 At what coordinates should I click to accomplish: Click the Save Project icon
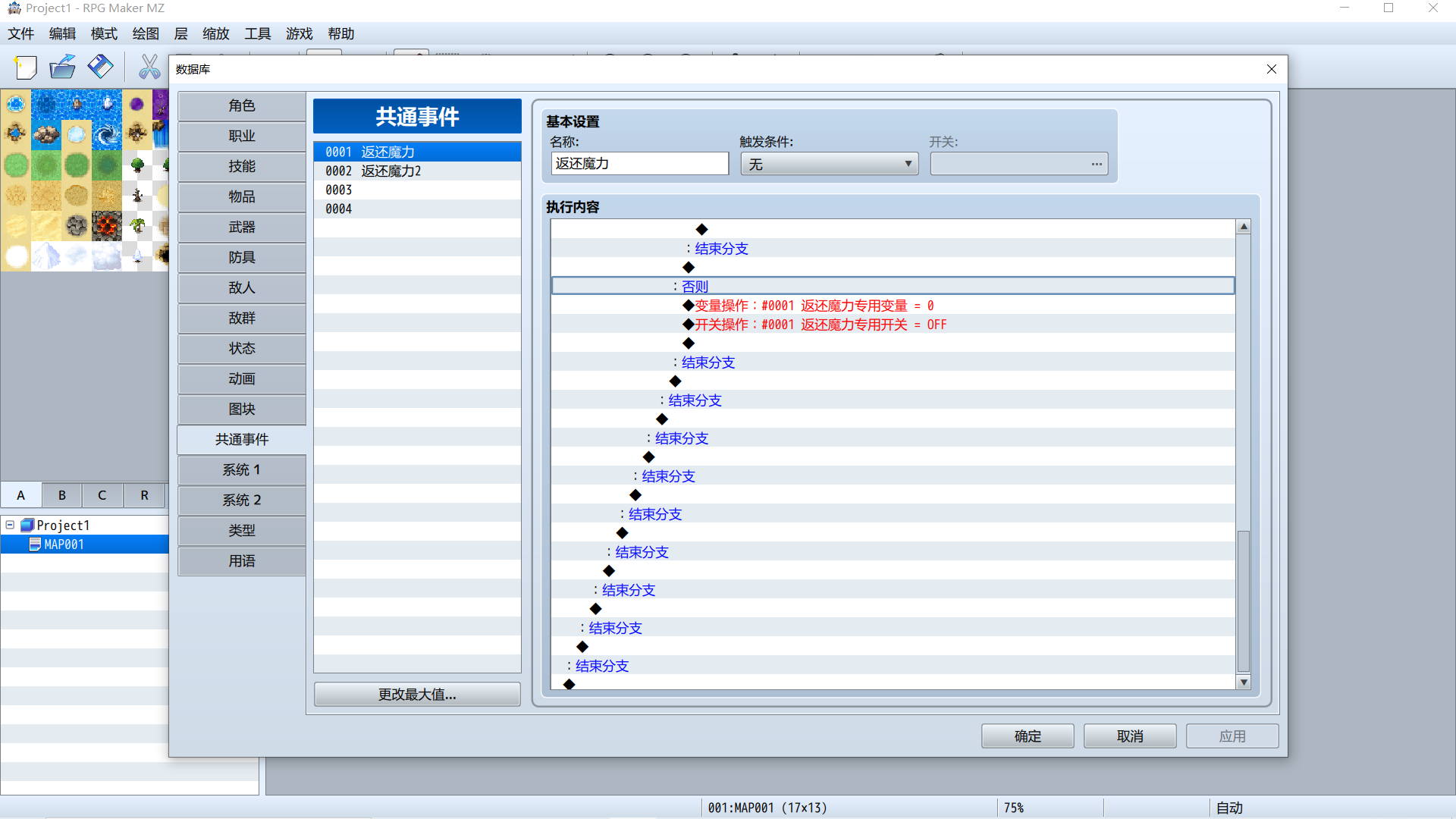[x=100, y=67]
